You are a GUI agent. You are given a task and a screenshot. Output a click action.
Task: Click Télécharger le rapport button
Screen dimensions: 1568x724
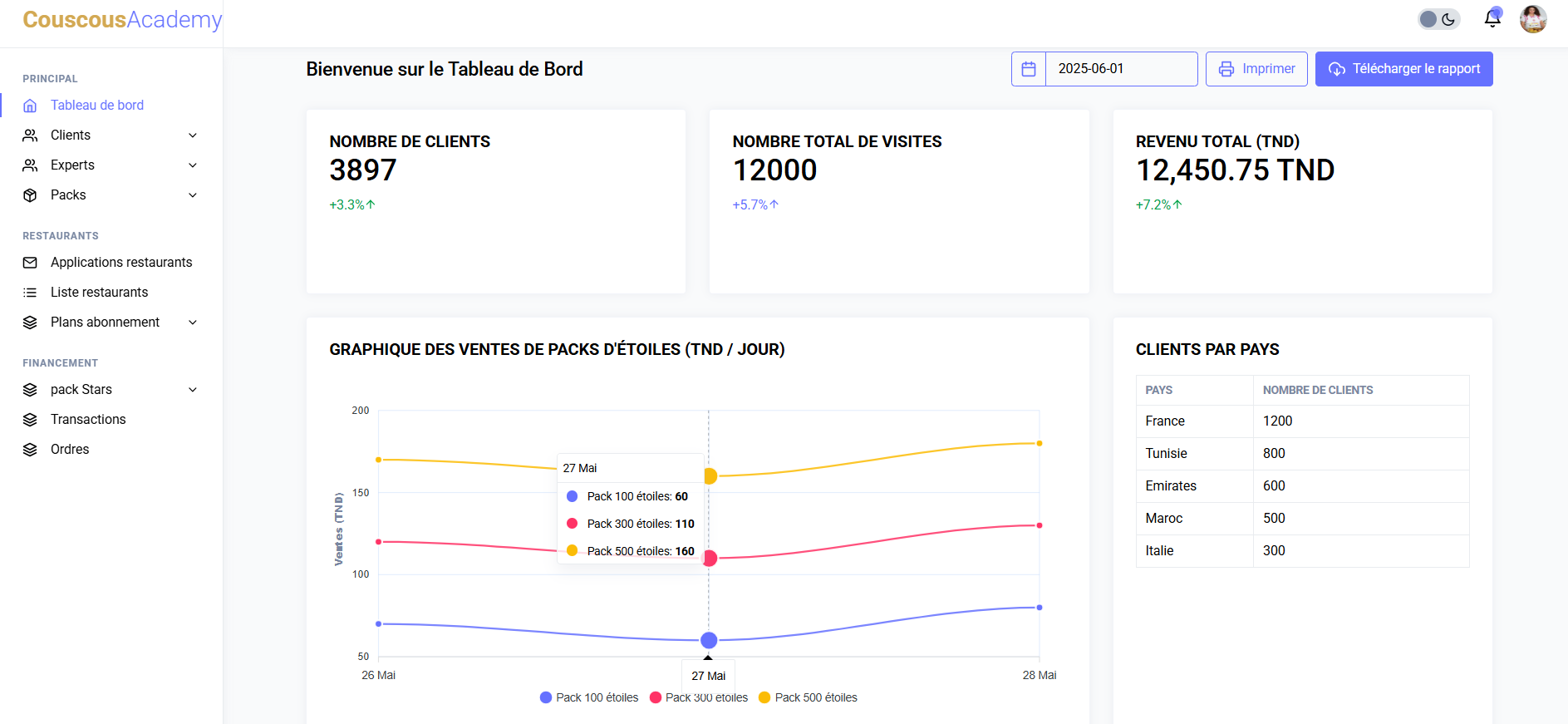click(x=1403, y=69)
